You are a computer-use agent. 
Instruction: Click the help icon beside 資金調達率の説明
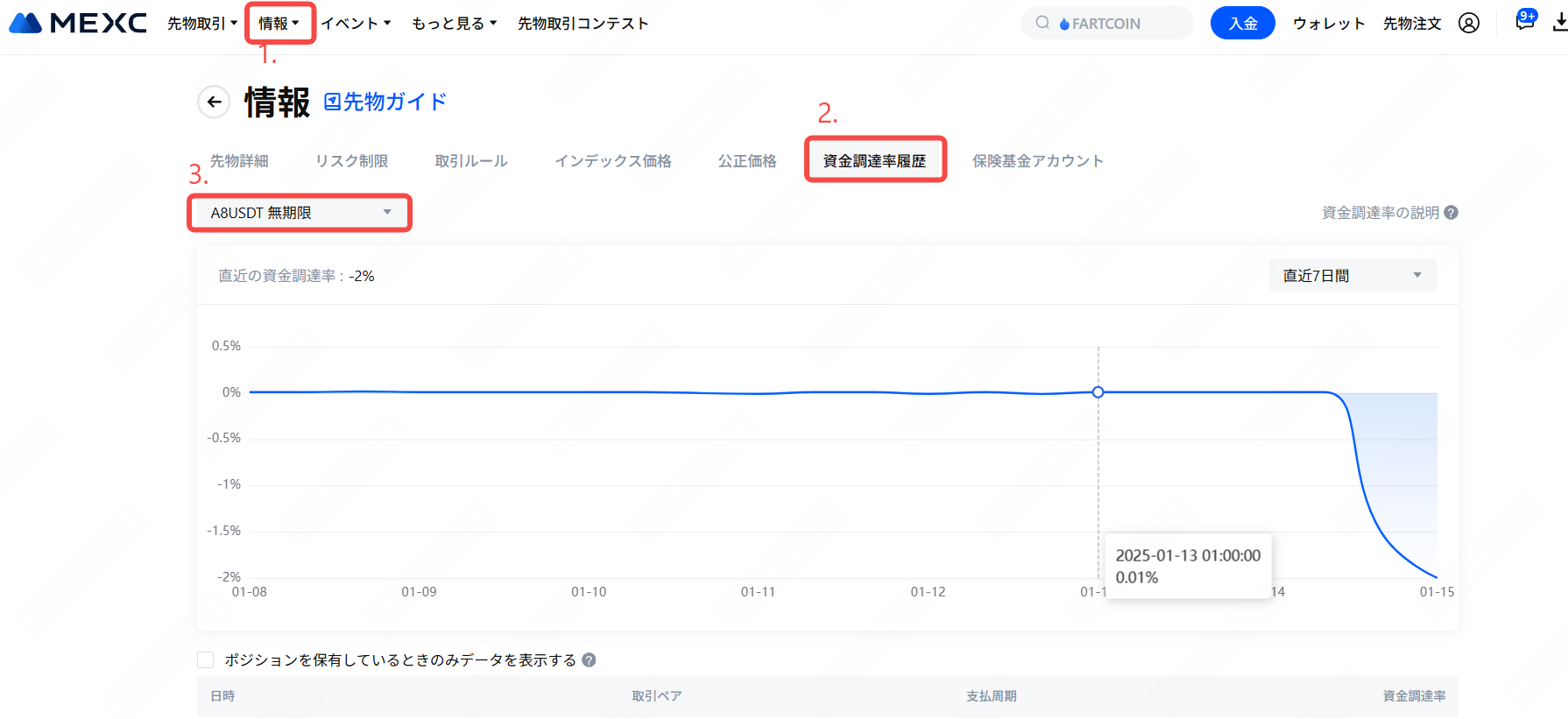coord(1451,213)
